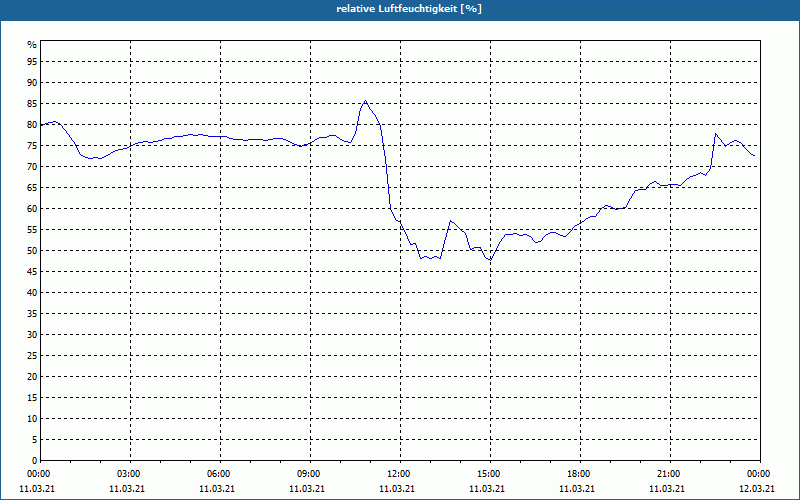Select the 70 y-axis label
This screenshot has width=800, height=500.
point(32,167)
